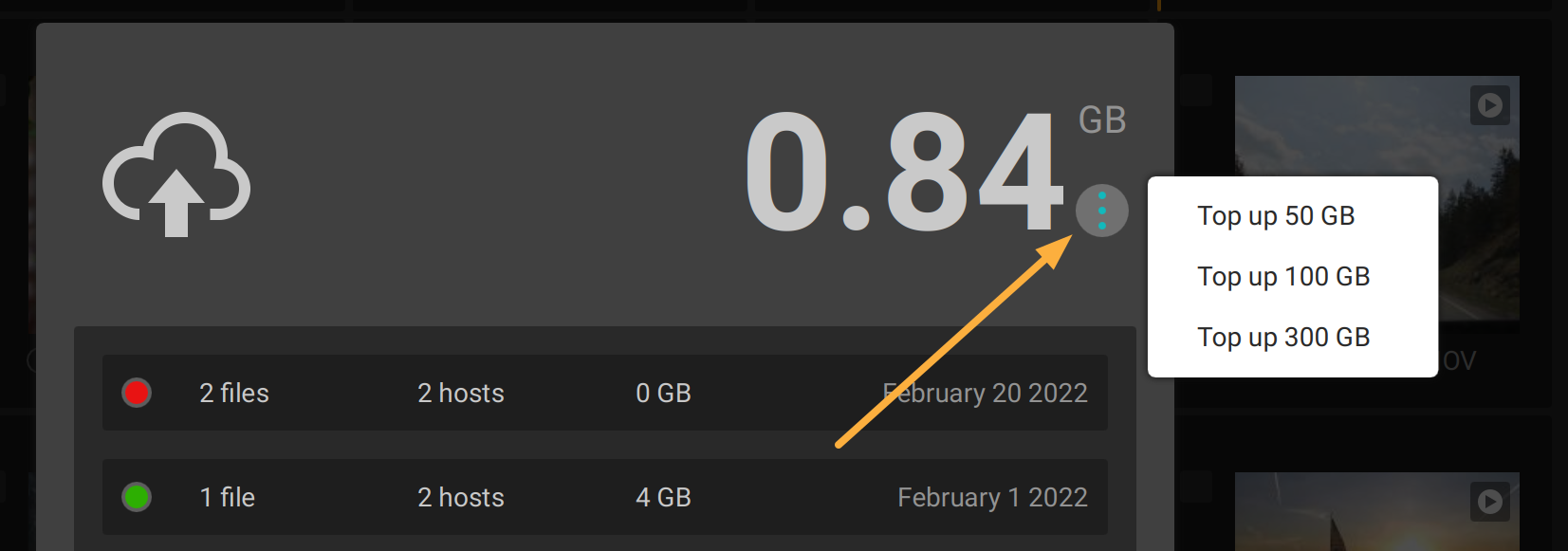Click the green status dot
Screen dimensions: 1568x551
pyautogui.click(x=137, y=497)
